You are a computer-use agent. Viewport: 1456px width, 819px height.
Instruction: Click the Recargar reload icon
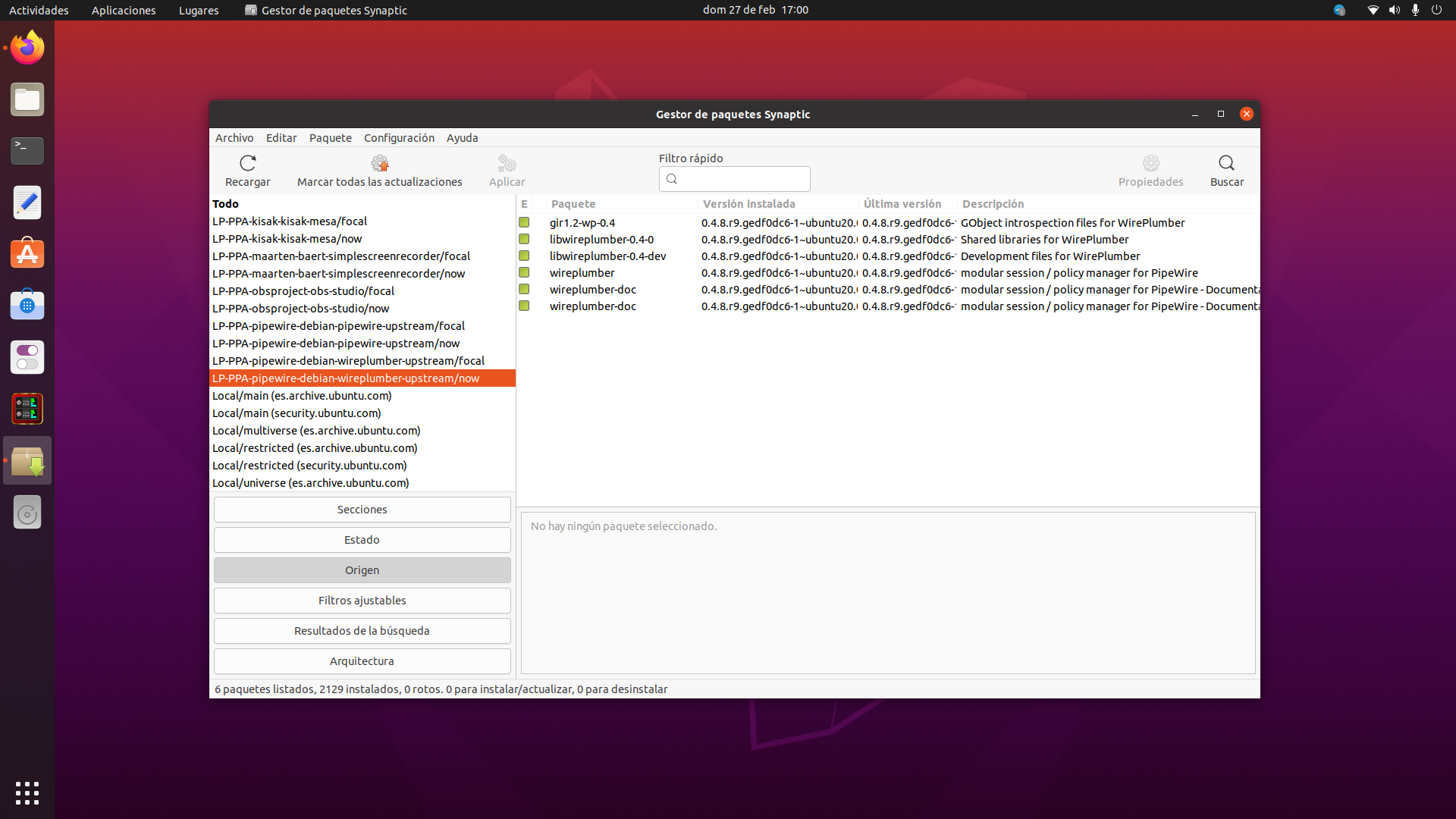(248, 163)
